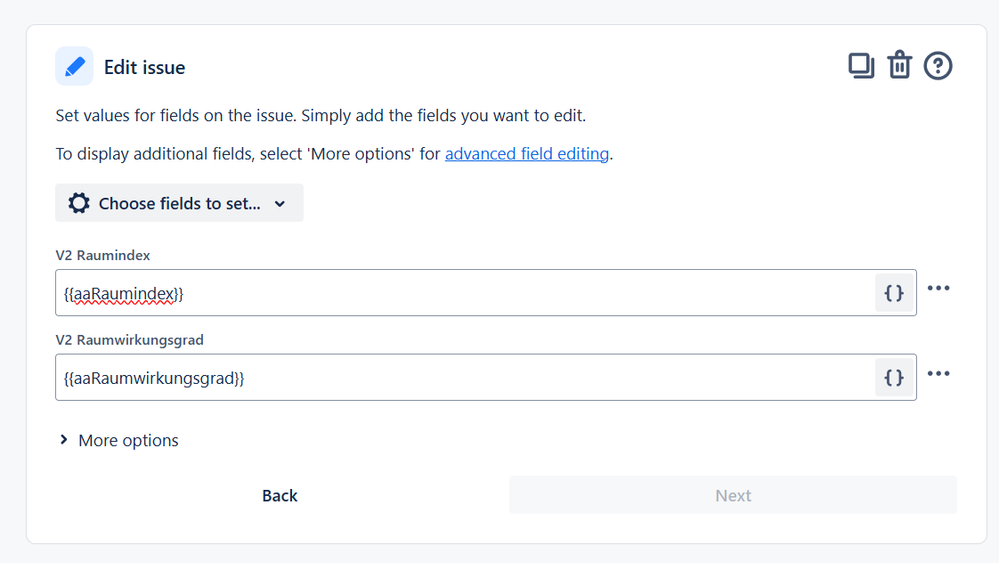
Task: Open help via the question mark icon
Action: (938, 66)
